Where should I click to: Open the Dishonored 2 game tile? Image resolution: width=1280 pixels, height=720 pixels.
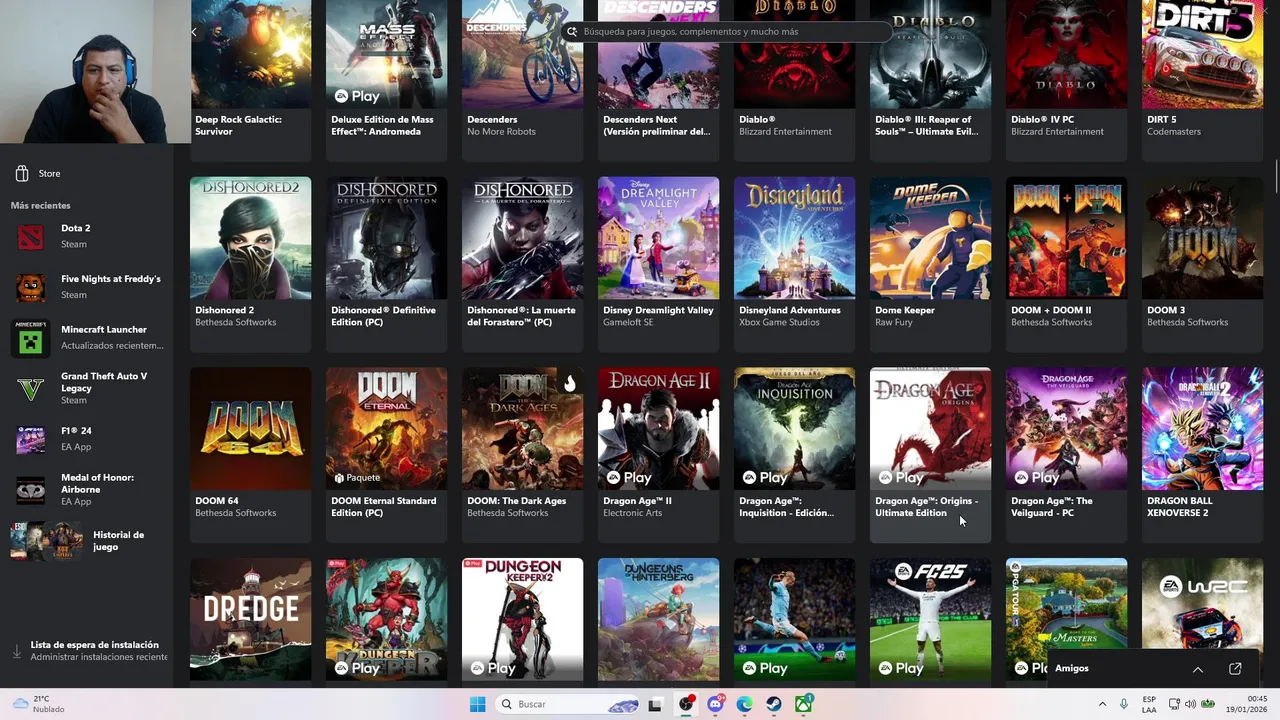(x=251, y=265)
